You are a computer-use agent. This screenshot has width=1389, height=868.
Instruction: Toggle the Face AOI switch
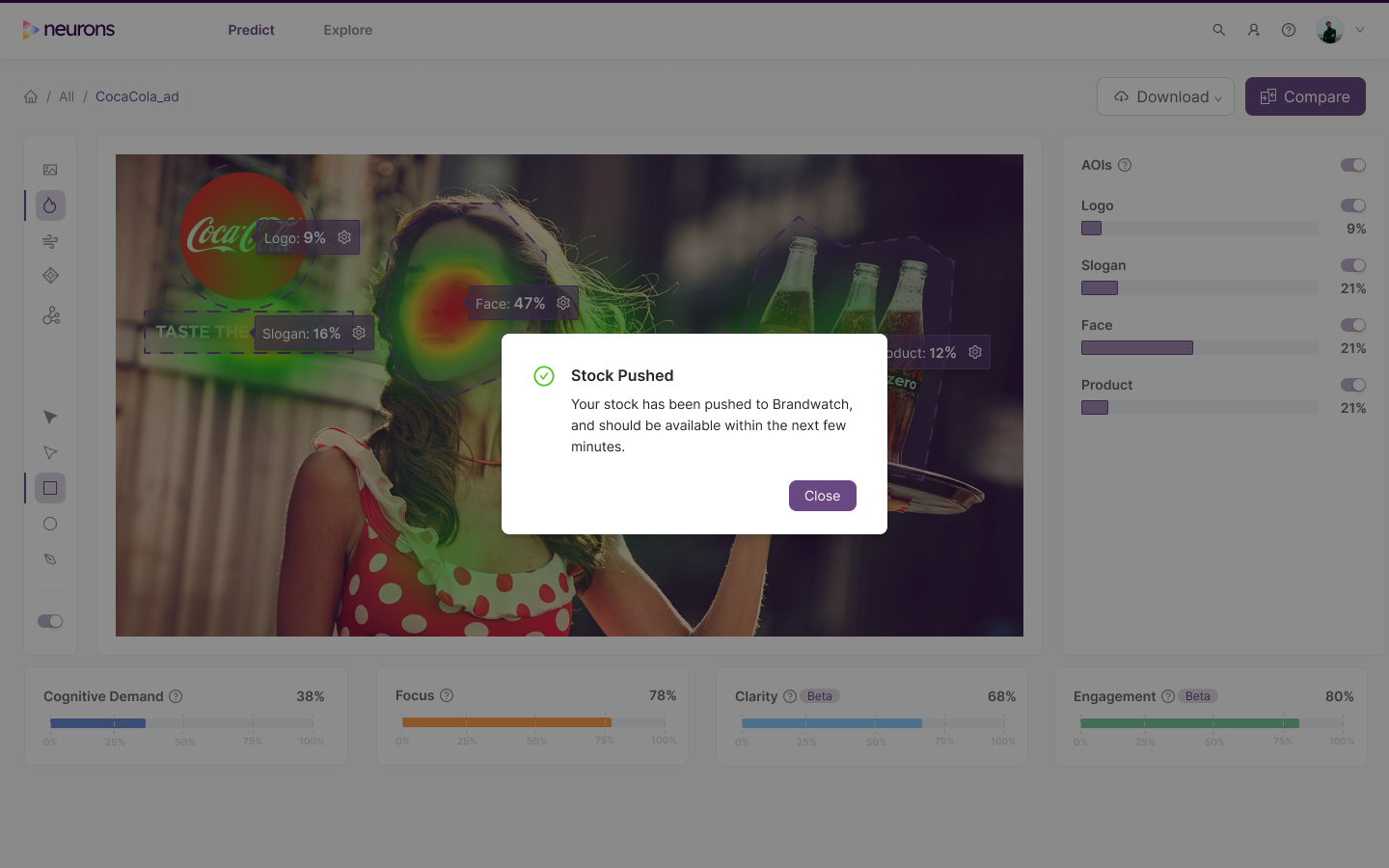[1353, 325]
